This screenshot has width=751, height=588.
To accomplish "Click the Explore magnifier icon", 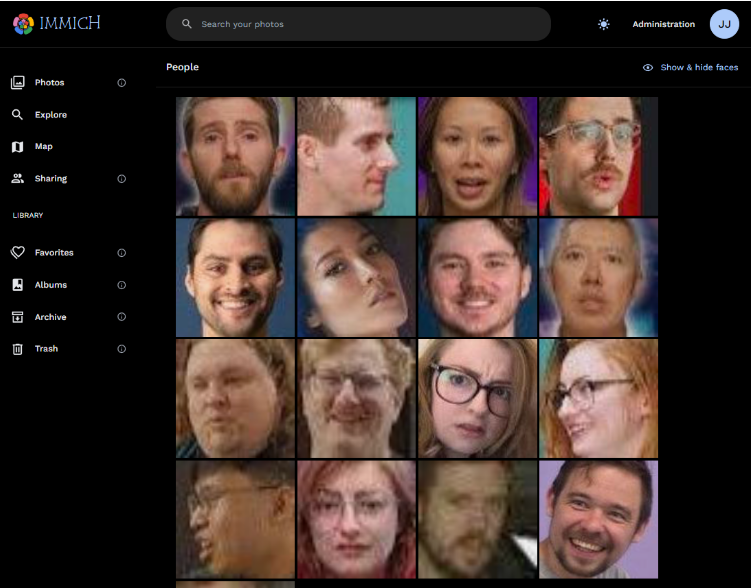I will click(x=17, y=114).
